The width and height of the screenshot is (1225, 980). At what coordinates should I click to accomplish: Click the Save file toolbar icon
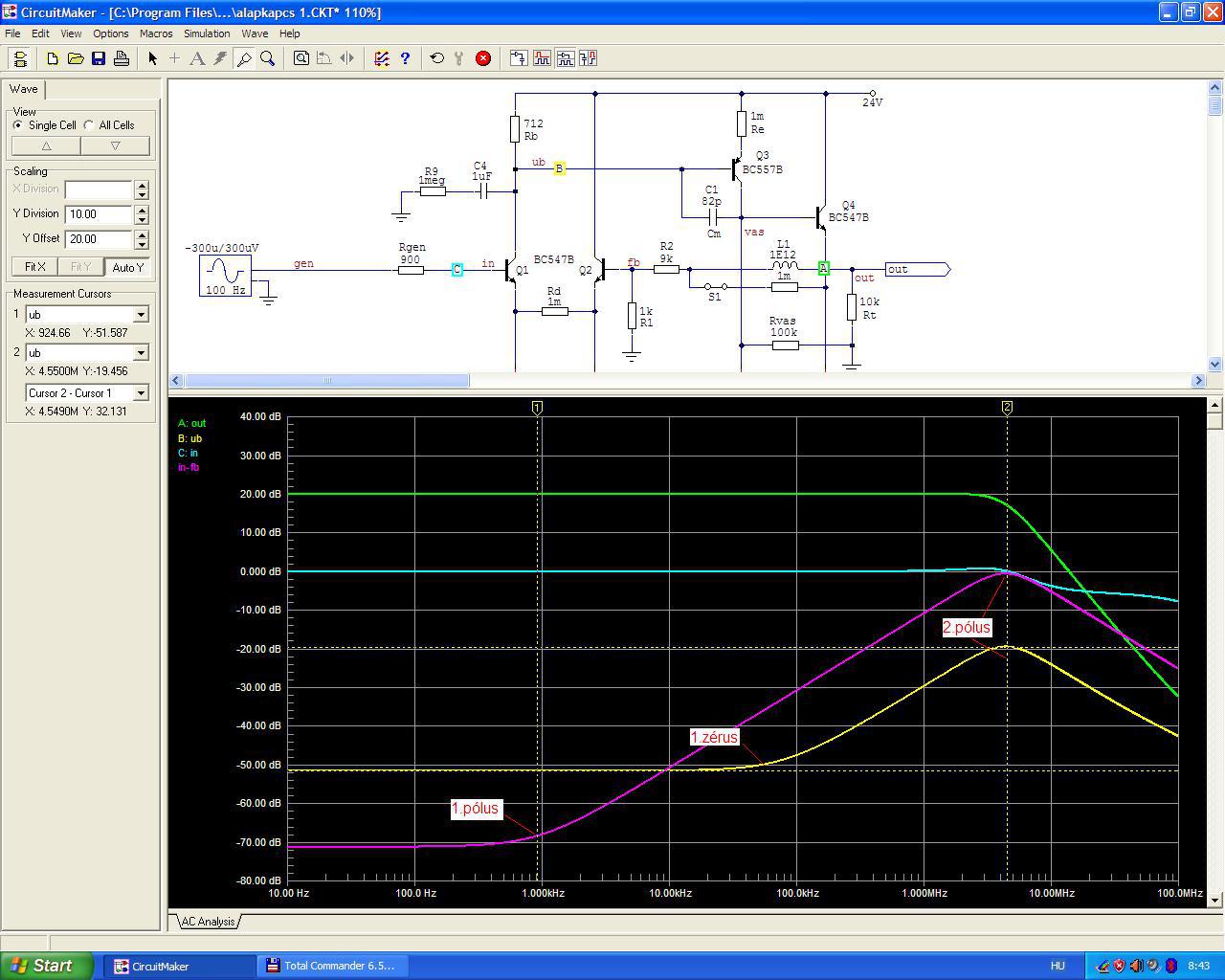click(x=99, y=58)
